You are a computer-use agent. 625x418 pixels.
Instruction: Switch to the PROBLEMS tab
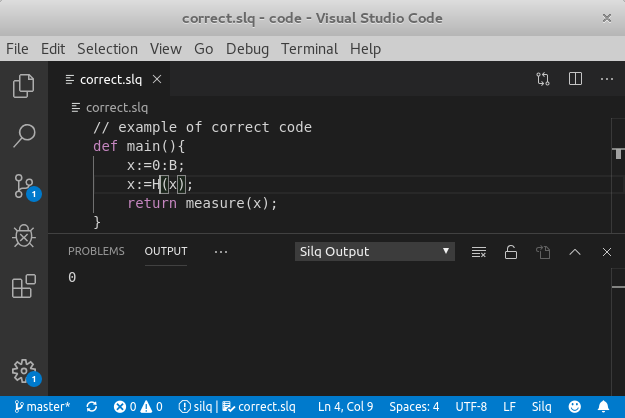click(96, 252)
